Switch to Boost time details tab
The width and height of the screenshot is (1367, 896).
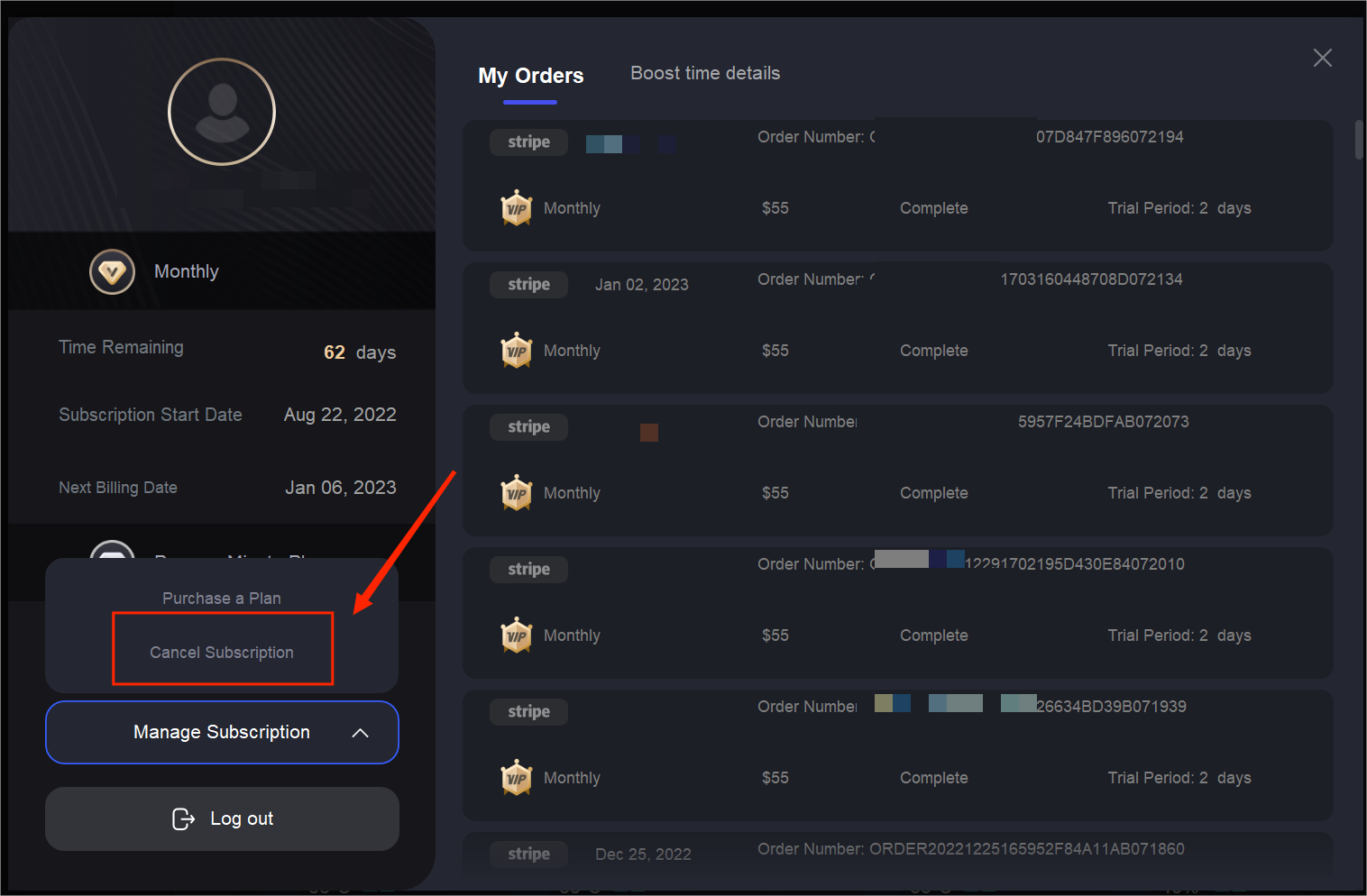[x=705, y=74]
